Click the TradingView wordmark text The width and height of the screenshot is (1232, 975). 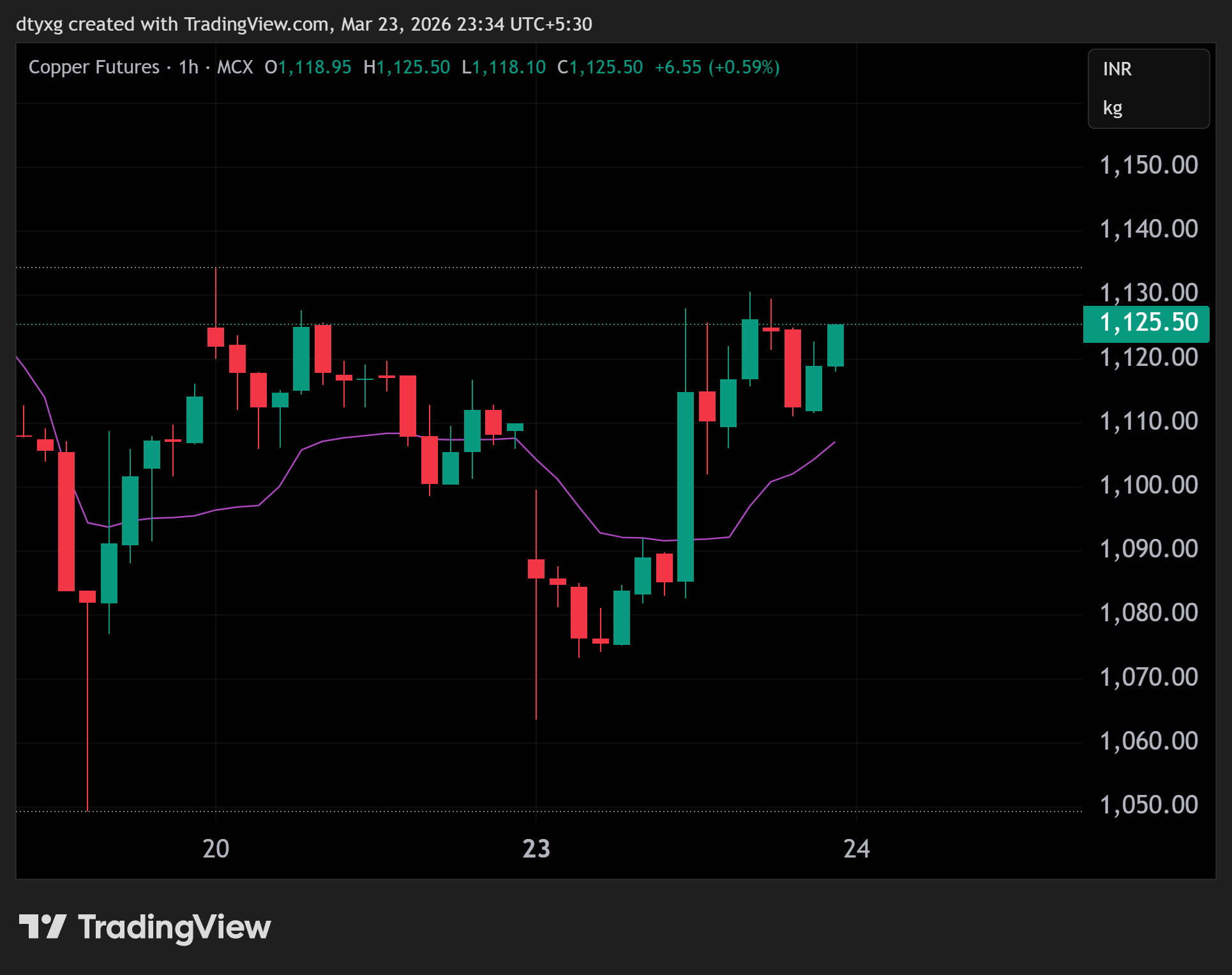click(174, 926)
